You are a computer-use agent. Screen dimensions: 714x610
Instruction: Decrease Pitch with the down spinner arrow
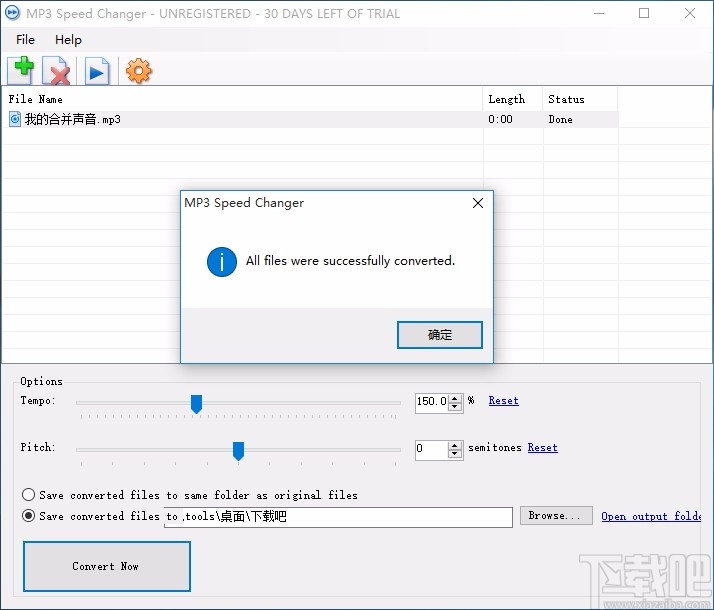click(x=455, y=453)
